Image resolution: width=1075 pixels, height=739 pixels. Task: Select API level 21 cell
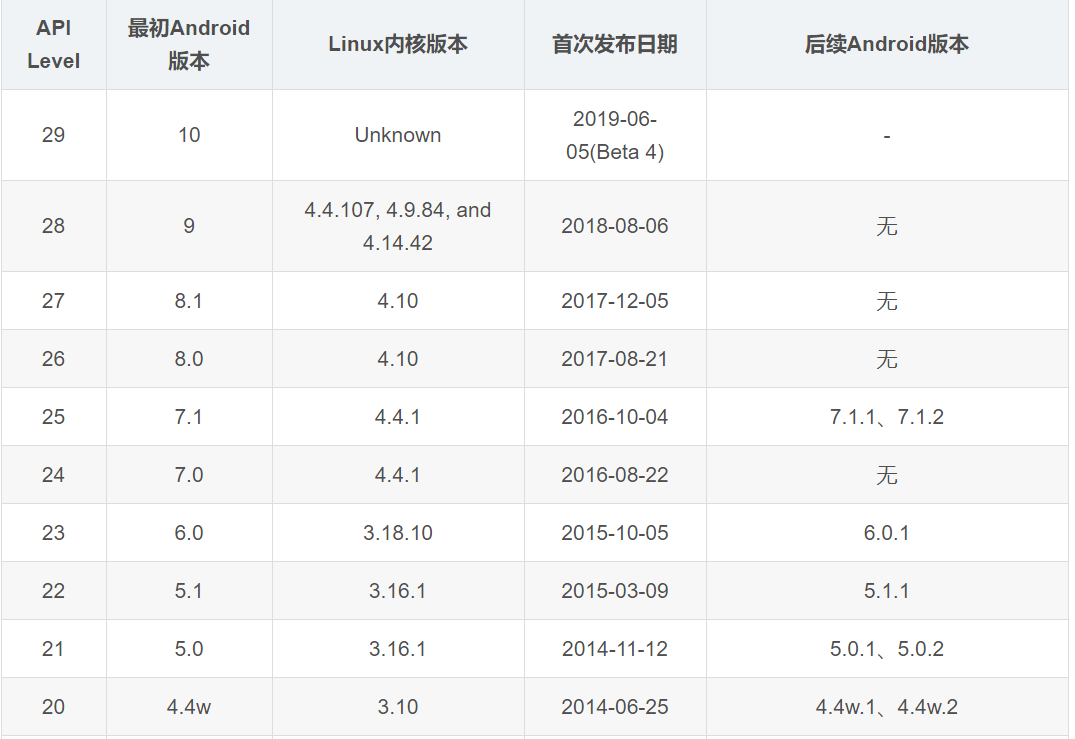pos(53,649)
